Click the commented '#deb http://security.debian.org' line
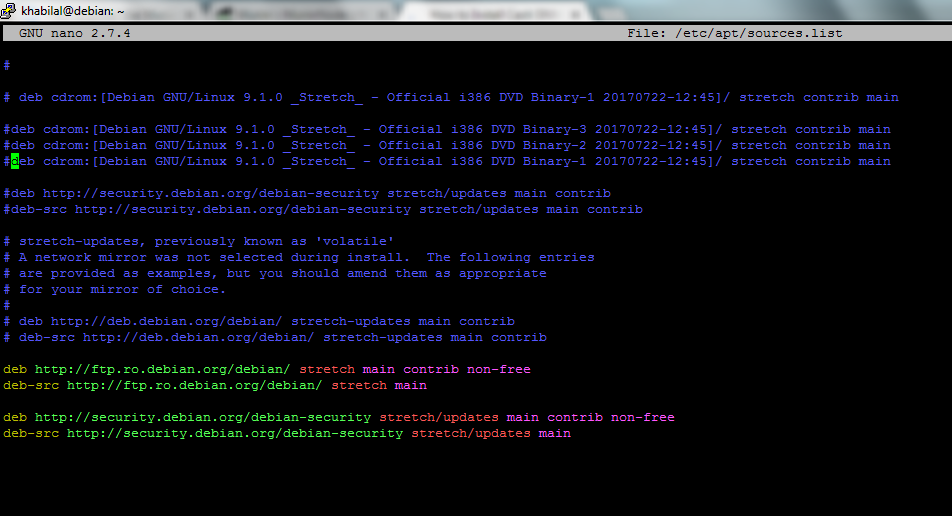Image resolution: width=952 pixels, height=516 pixels. coord(307,194)
